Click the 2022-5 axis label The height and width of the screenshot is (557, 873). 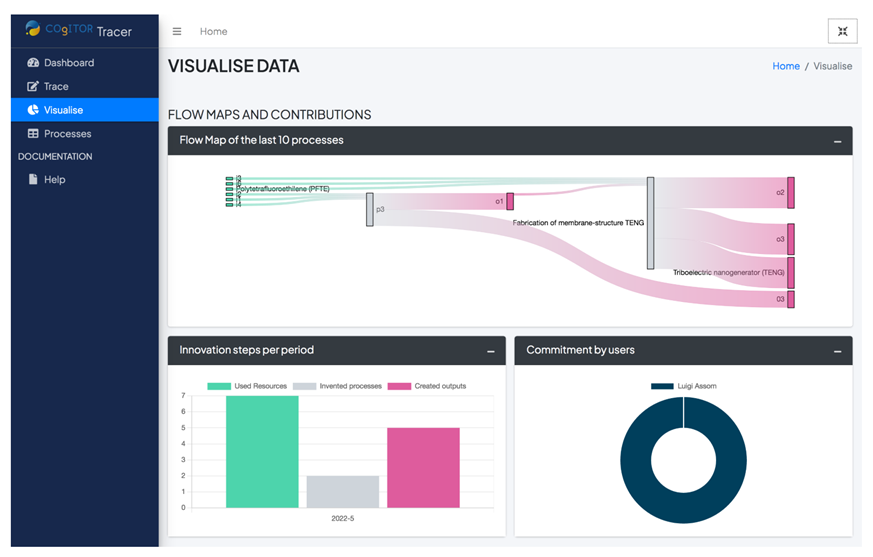[x=342, y=519]
